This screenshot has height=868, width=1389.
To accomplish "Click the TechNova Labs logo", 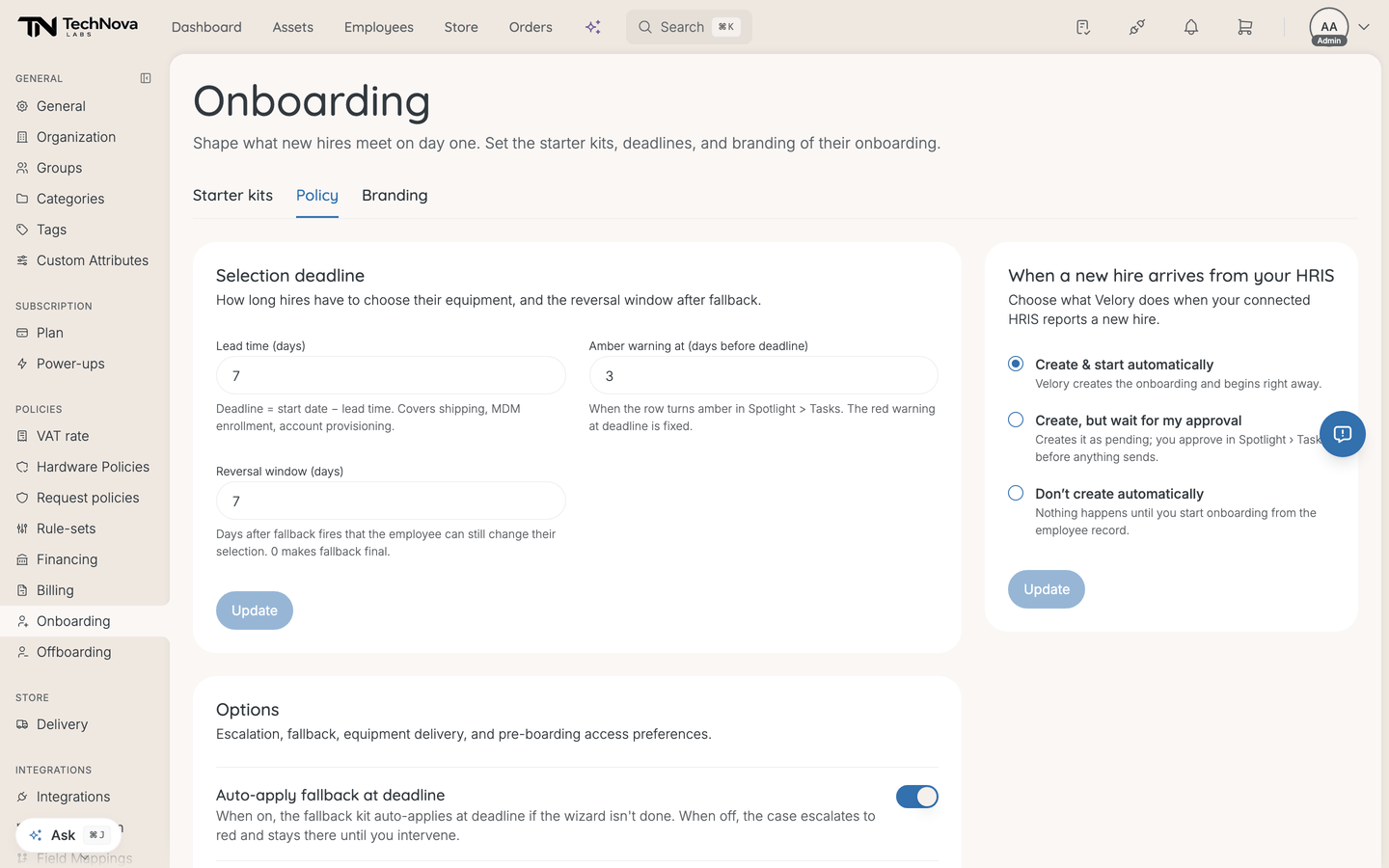I will click(x=78, y=27).
